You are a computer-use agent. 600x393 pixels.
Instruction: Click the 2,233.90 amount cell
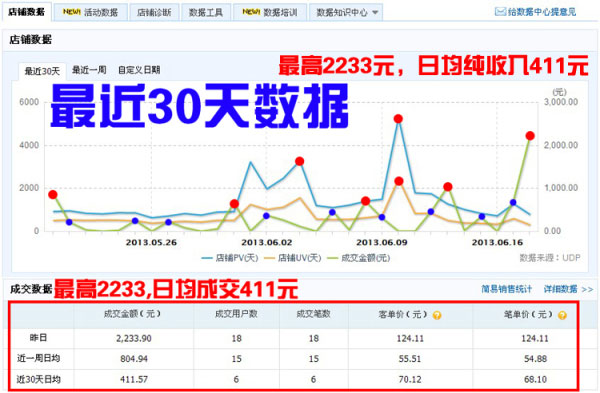click(x=134, y=338)
